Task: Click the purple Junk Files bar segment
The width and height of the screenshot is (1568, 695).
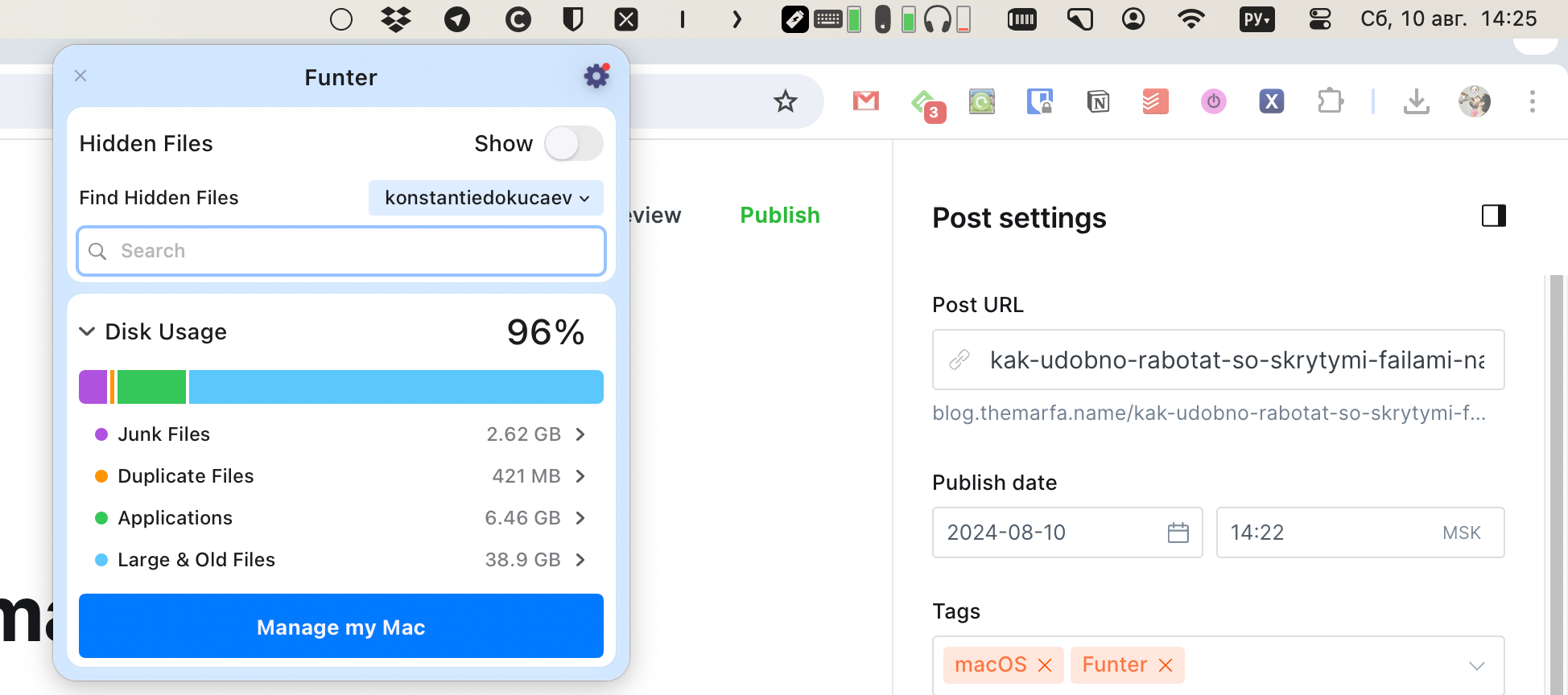Action: pyautogui.click(x=93, y=387)
